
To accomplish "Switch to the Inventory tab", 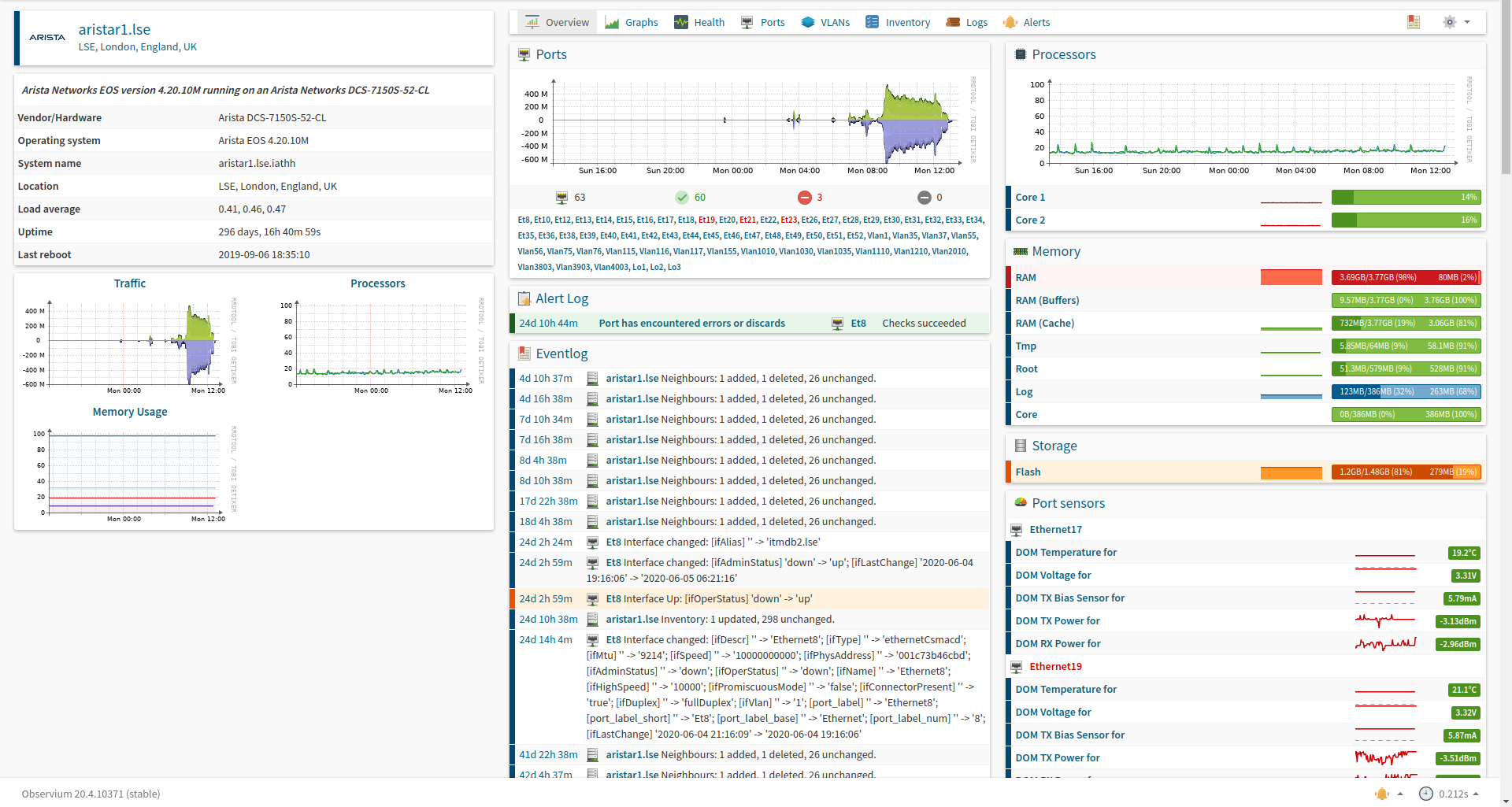I will pos(898,22).
